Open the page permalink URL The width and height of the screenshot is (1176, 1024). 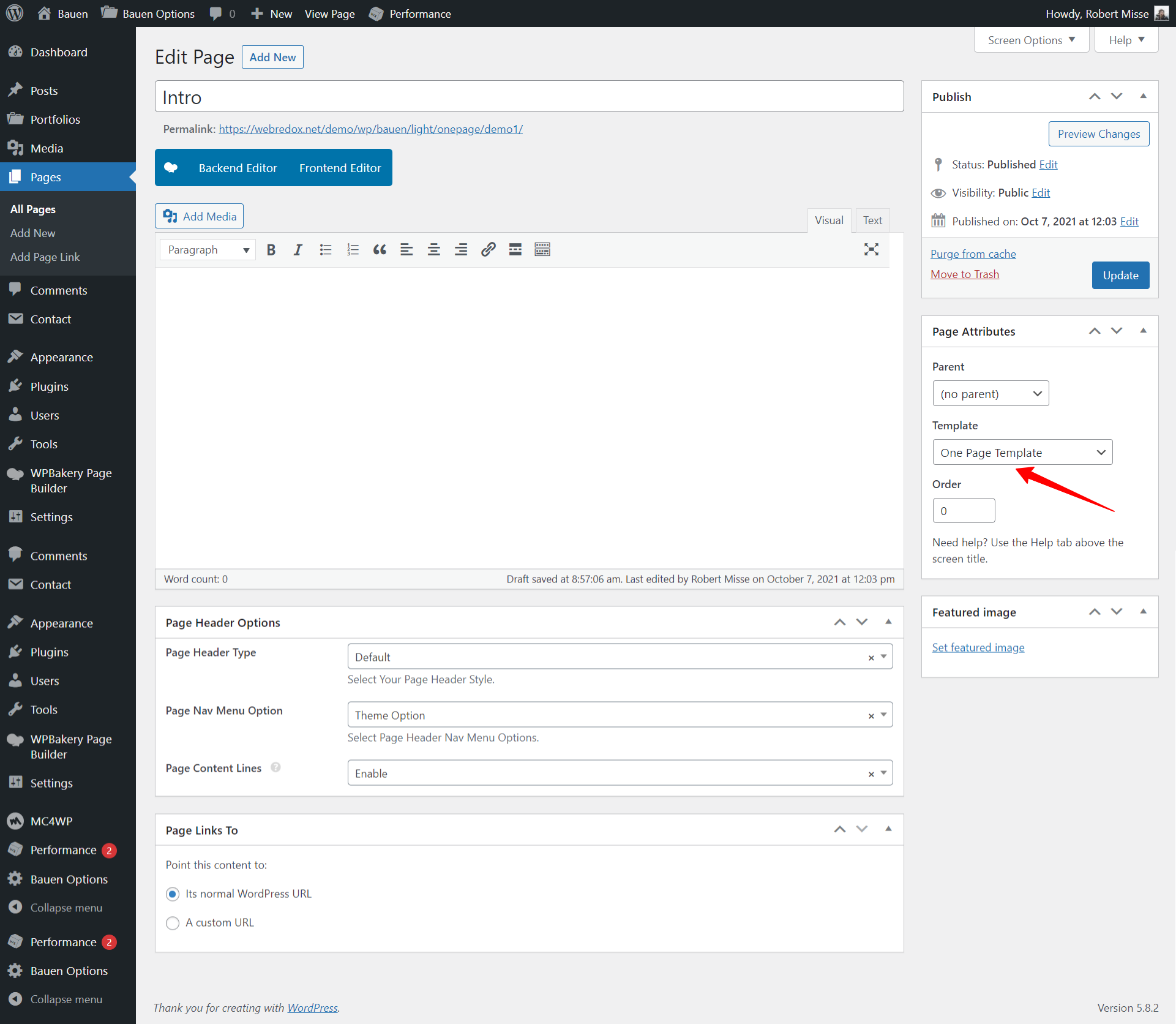370,129
